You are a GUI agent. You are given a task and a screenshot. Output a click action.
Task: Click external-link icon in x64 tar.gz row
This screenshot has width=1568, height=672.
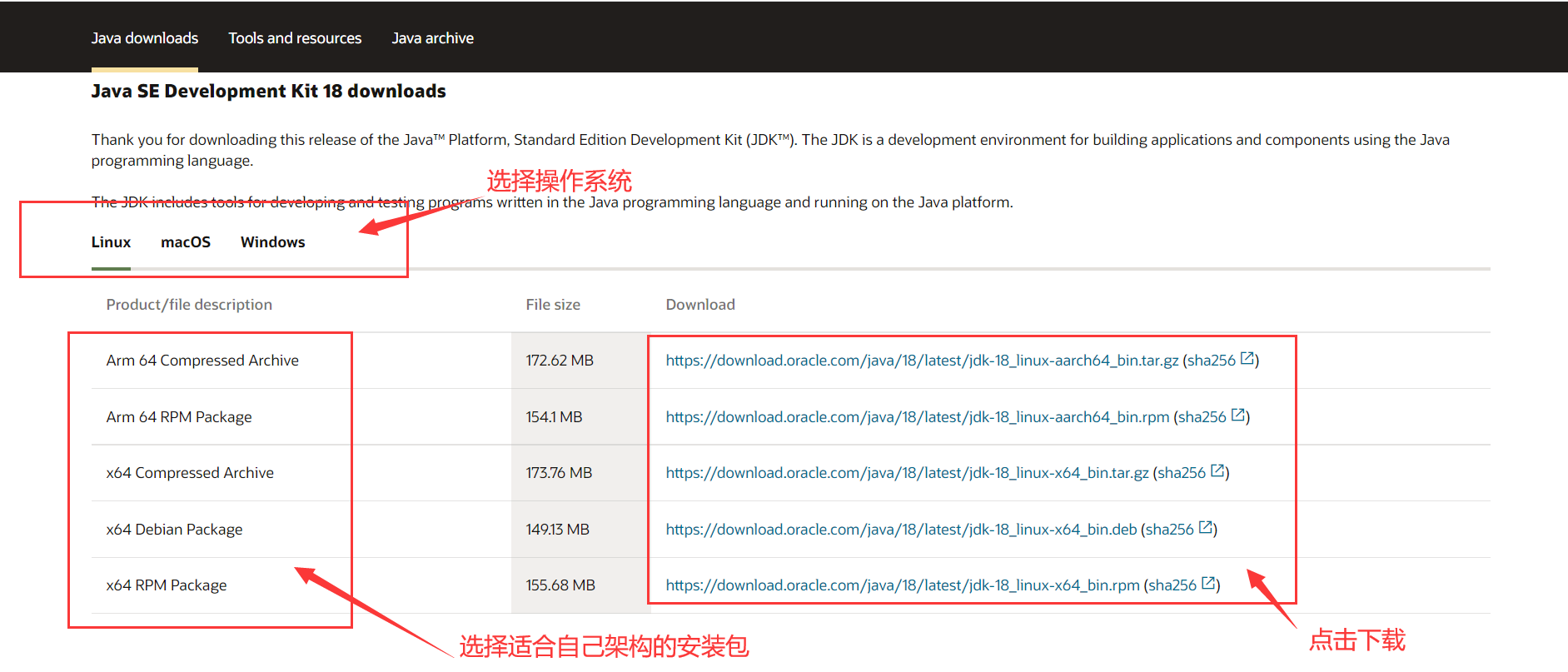(x=1217, y=470)
